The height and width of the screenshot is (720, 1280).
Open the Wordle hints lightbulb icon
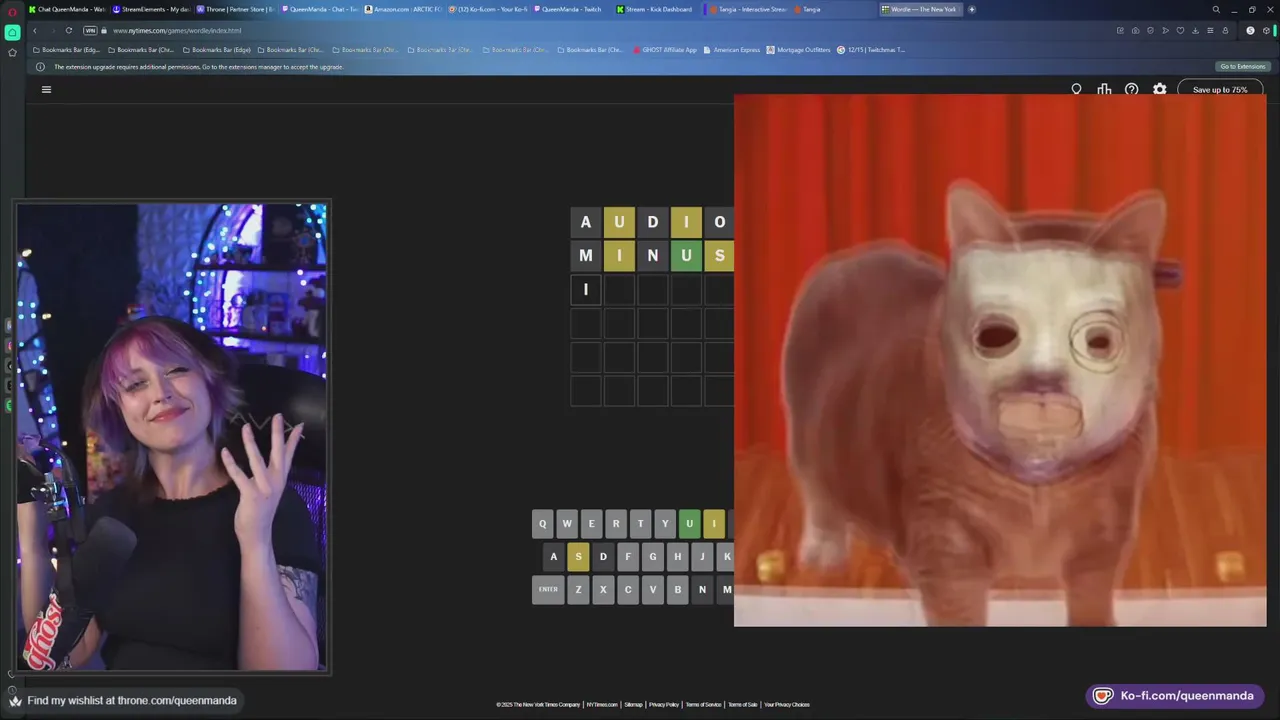coord(1076,89)
